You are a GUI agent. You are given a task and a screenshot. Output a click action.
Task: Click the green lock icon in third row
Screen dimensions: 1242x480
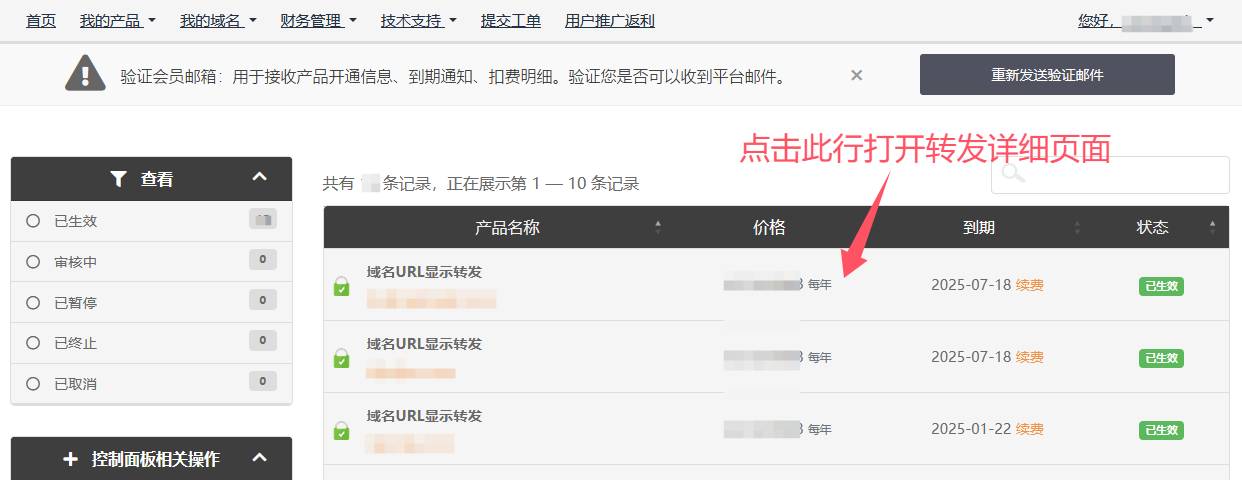(x=341, y=430)
